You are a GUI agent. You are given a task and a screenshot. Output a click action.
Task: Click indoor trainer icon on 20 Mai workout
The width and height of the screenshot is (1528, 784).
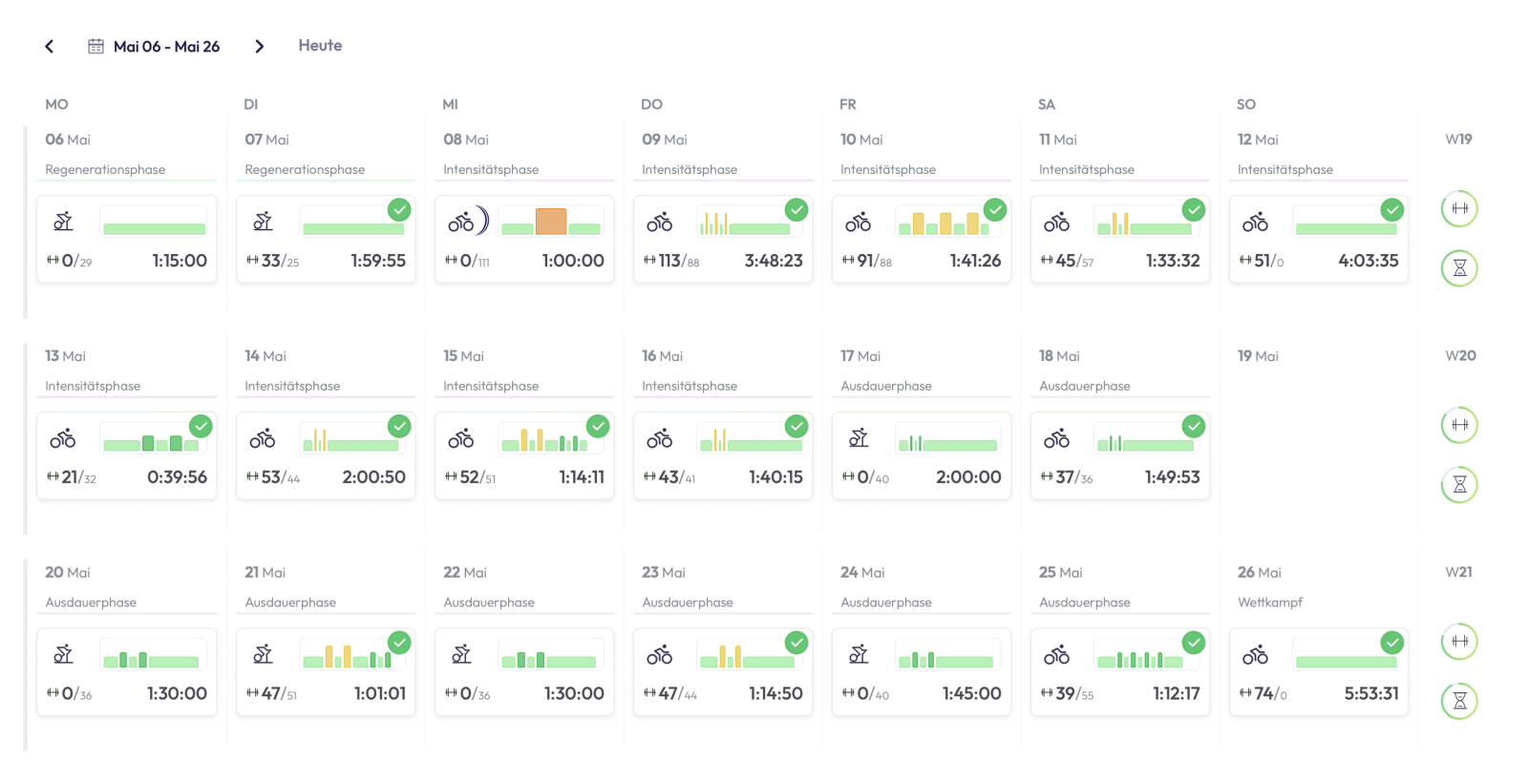coord(63,654)
